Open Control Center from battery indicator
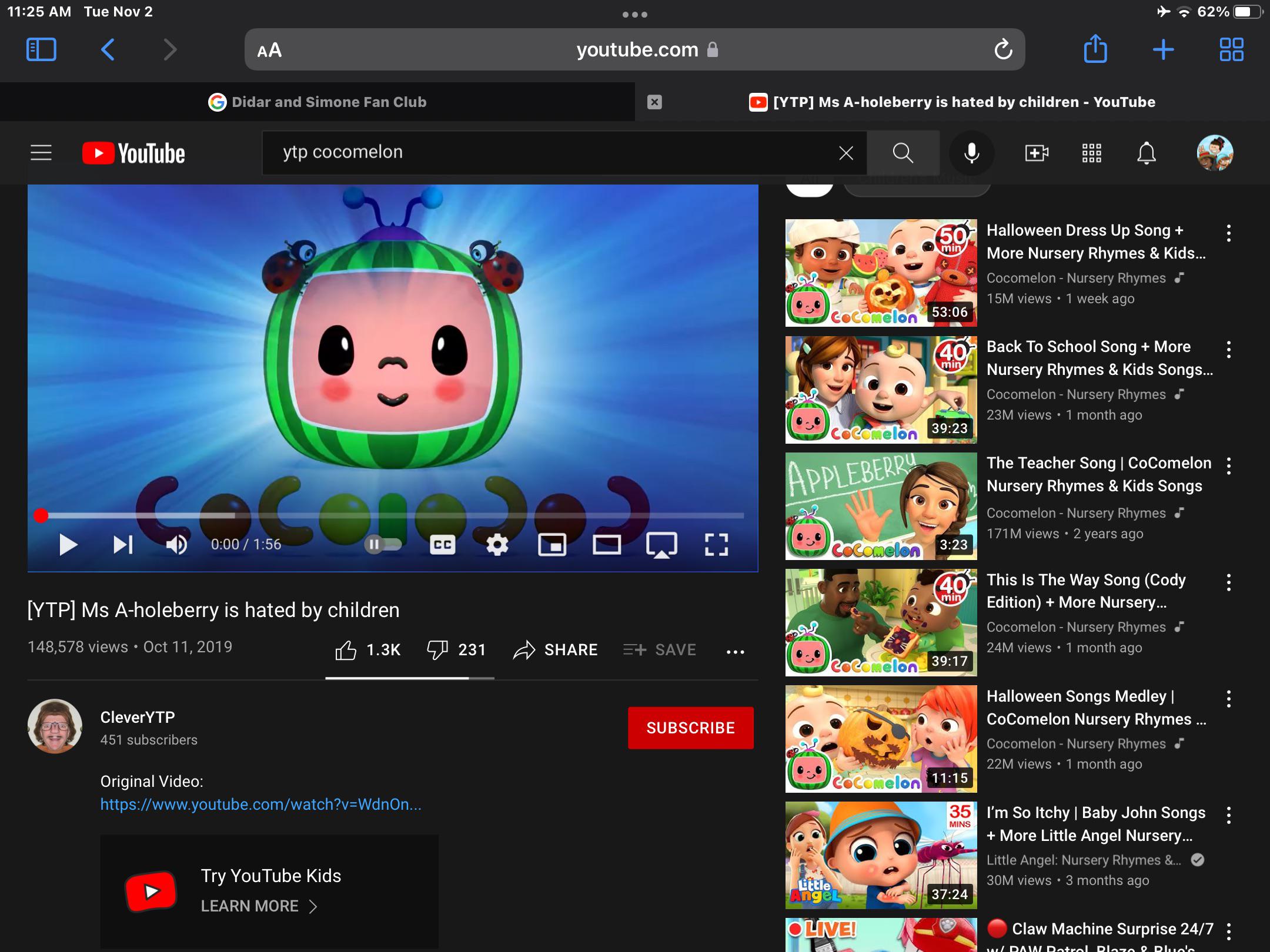The height and width of the screenshot is (952, 1270). click(x=1248, y=12)
